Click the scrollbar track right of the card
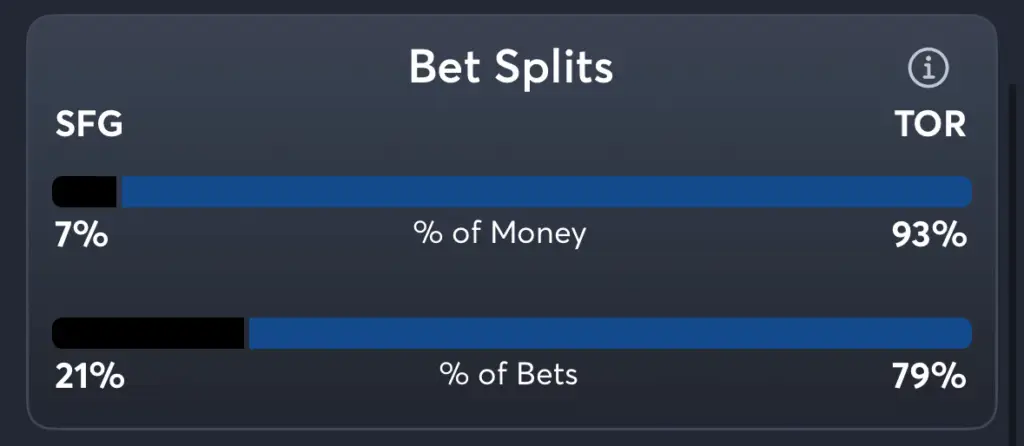 1014,255
